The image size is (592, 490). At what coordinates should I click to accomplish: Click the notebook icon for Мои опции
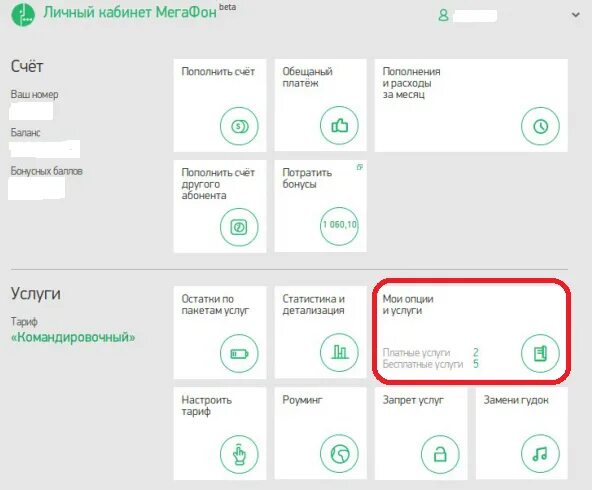(x=540, y=353)
